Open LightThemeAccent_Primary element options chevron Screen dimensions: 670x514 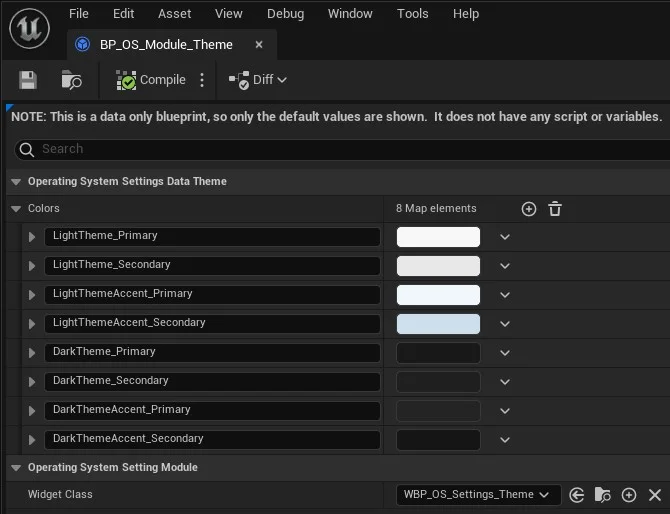tap(505, 295)
